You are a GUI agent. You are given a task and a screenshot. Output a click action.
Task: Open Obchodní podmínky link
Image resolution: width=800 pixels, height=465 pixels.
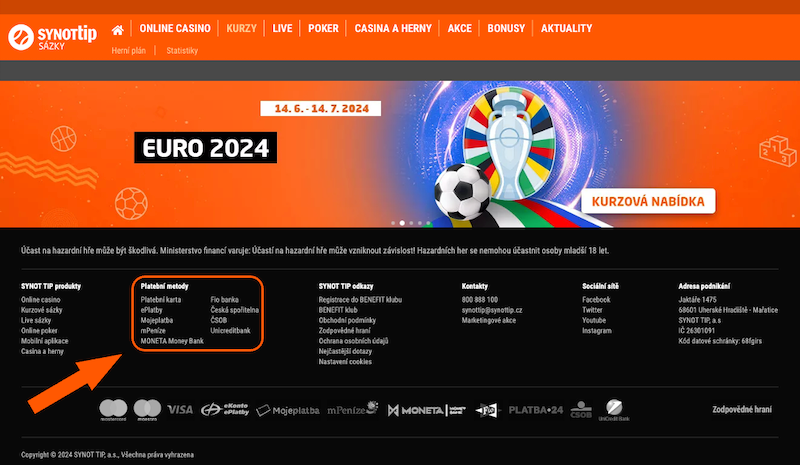pyautogui.click(x=347, y=320)
